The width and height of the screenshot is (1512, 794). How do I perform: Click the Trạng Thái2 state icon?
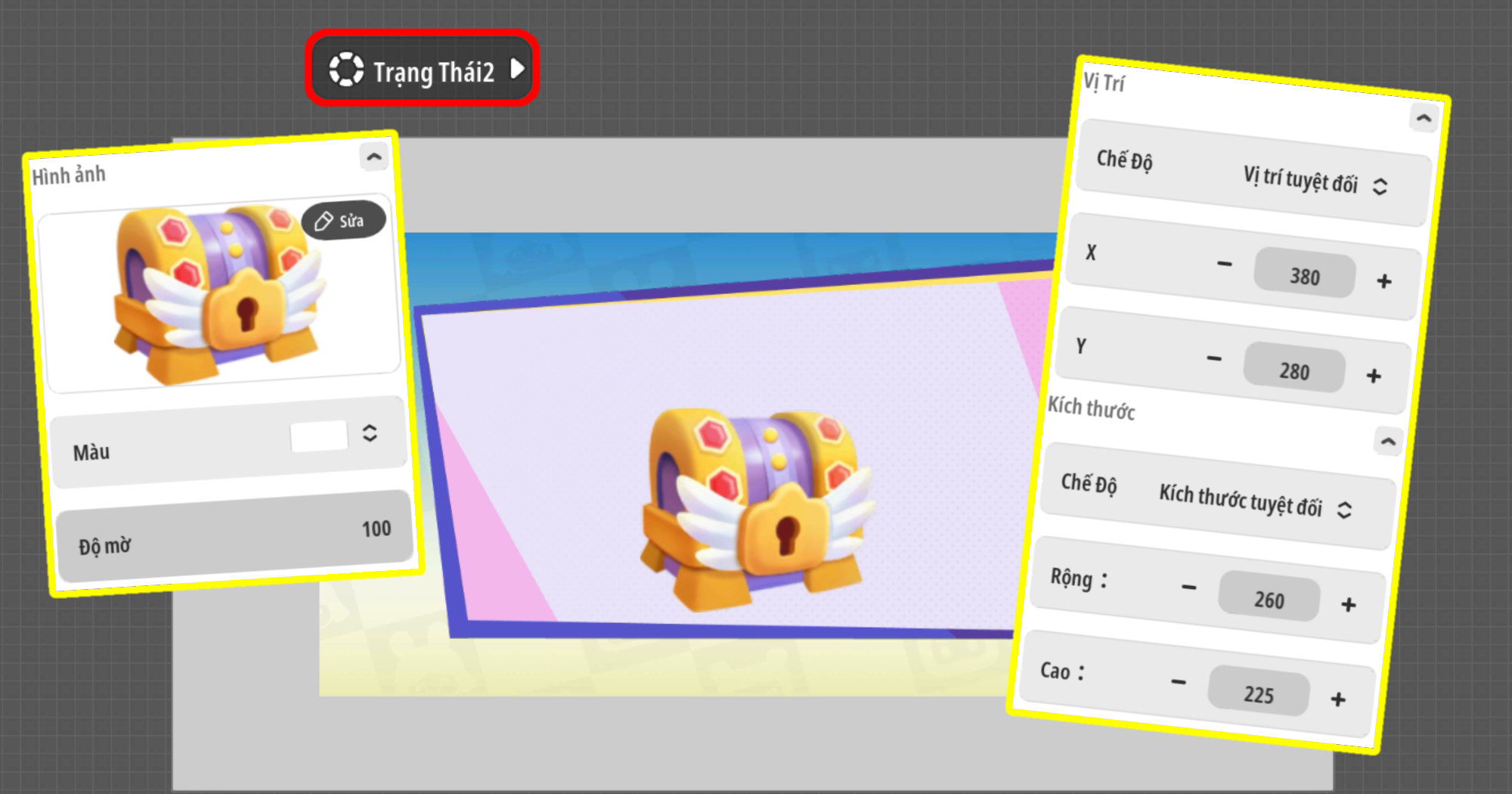pyautogui.click(x=346, y=70)
